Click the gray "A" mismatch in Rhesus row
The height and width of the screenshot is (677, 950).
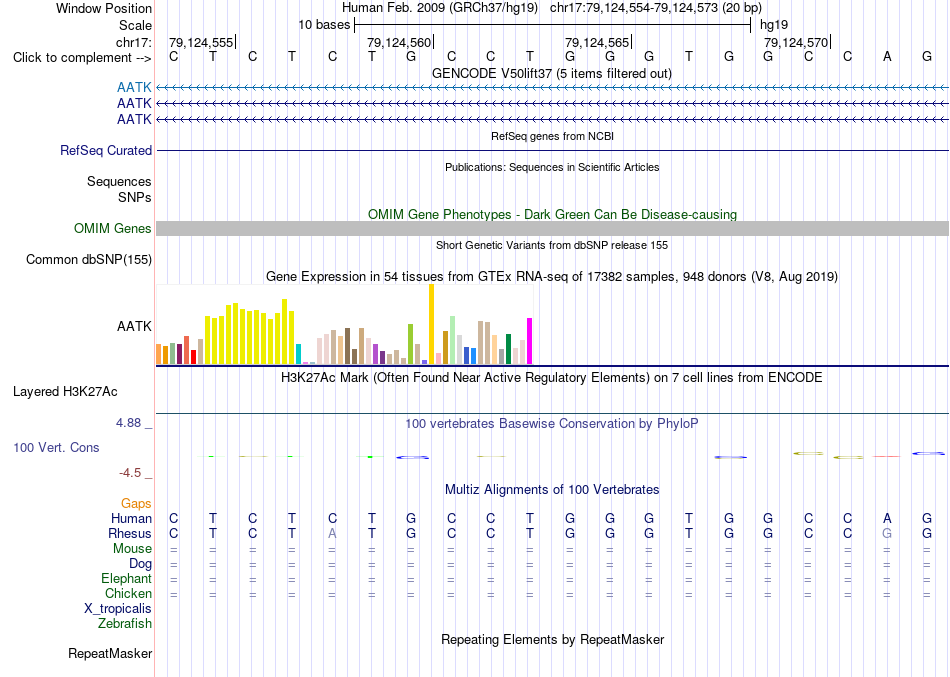click(x=332, y=533)
